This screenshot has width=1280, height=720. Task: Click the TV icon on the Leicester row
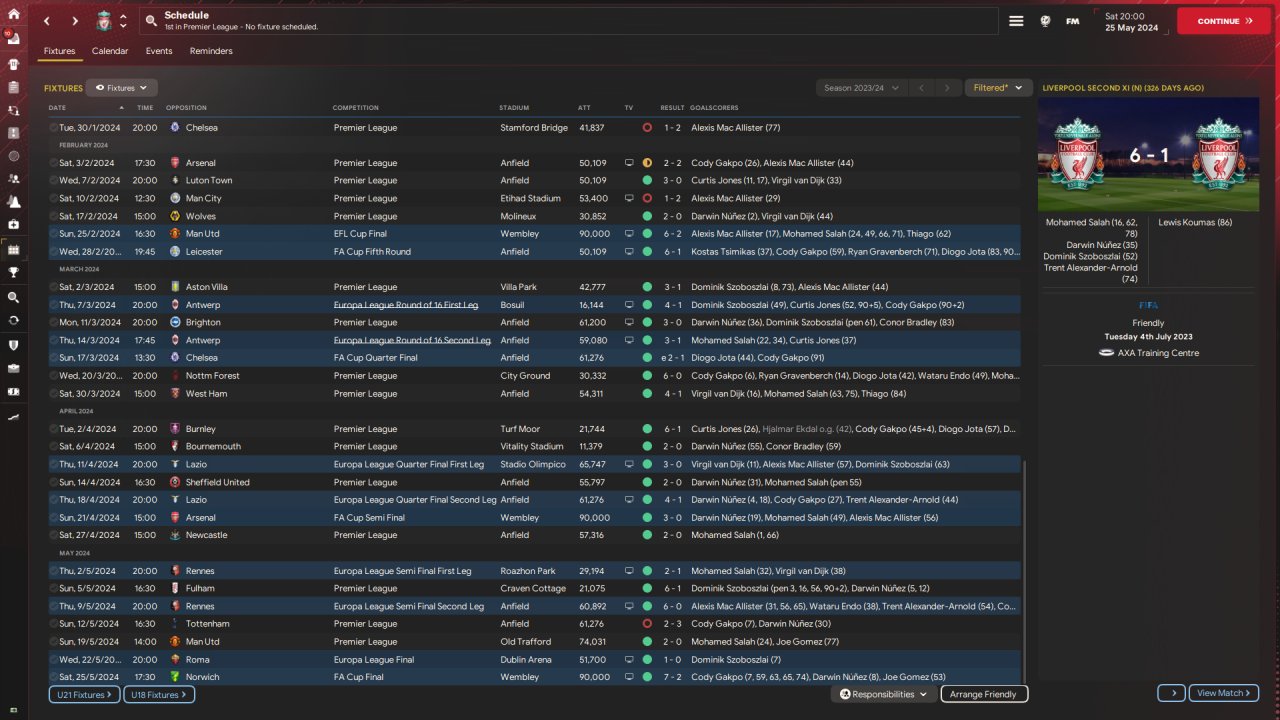629,252
